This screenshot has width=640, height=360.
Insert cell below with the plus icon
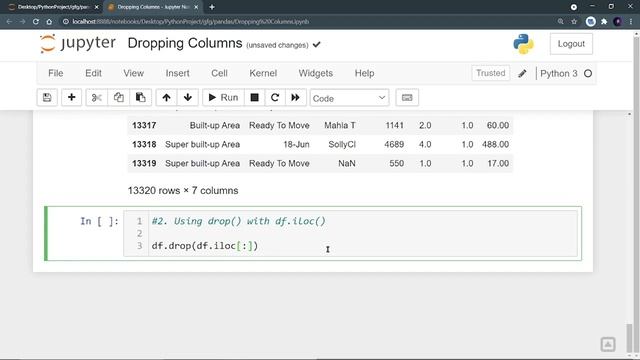(x=71, y=98)
